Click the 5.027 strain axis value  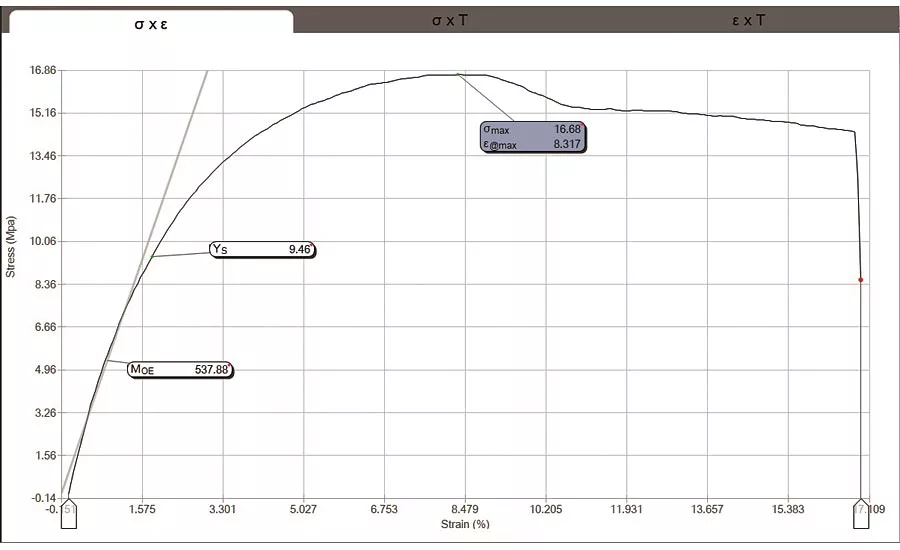303,509
